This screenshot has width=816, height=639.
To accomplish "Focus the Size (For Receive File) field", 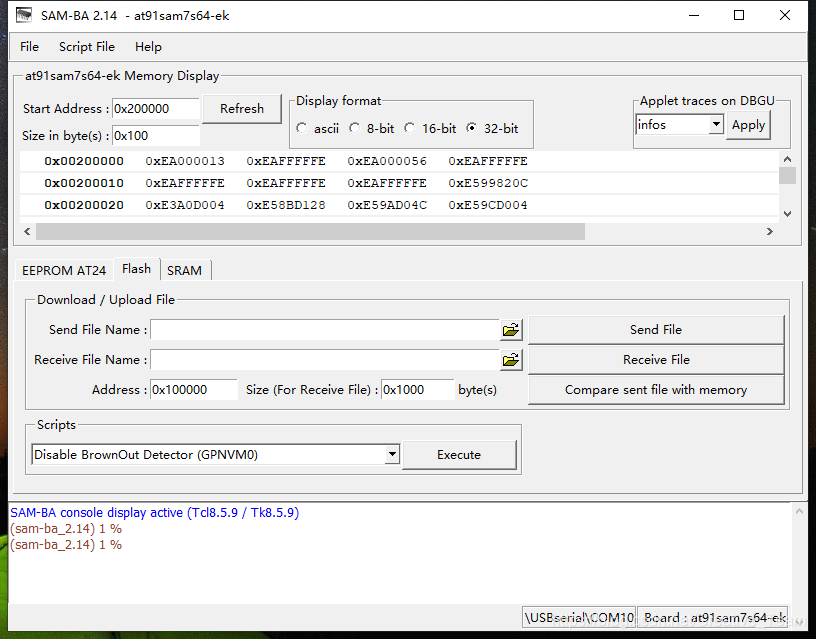I will [x=418, y=390].
